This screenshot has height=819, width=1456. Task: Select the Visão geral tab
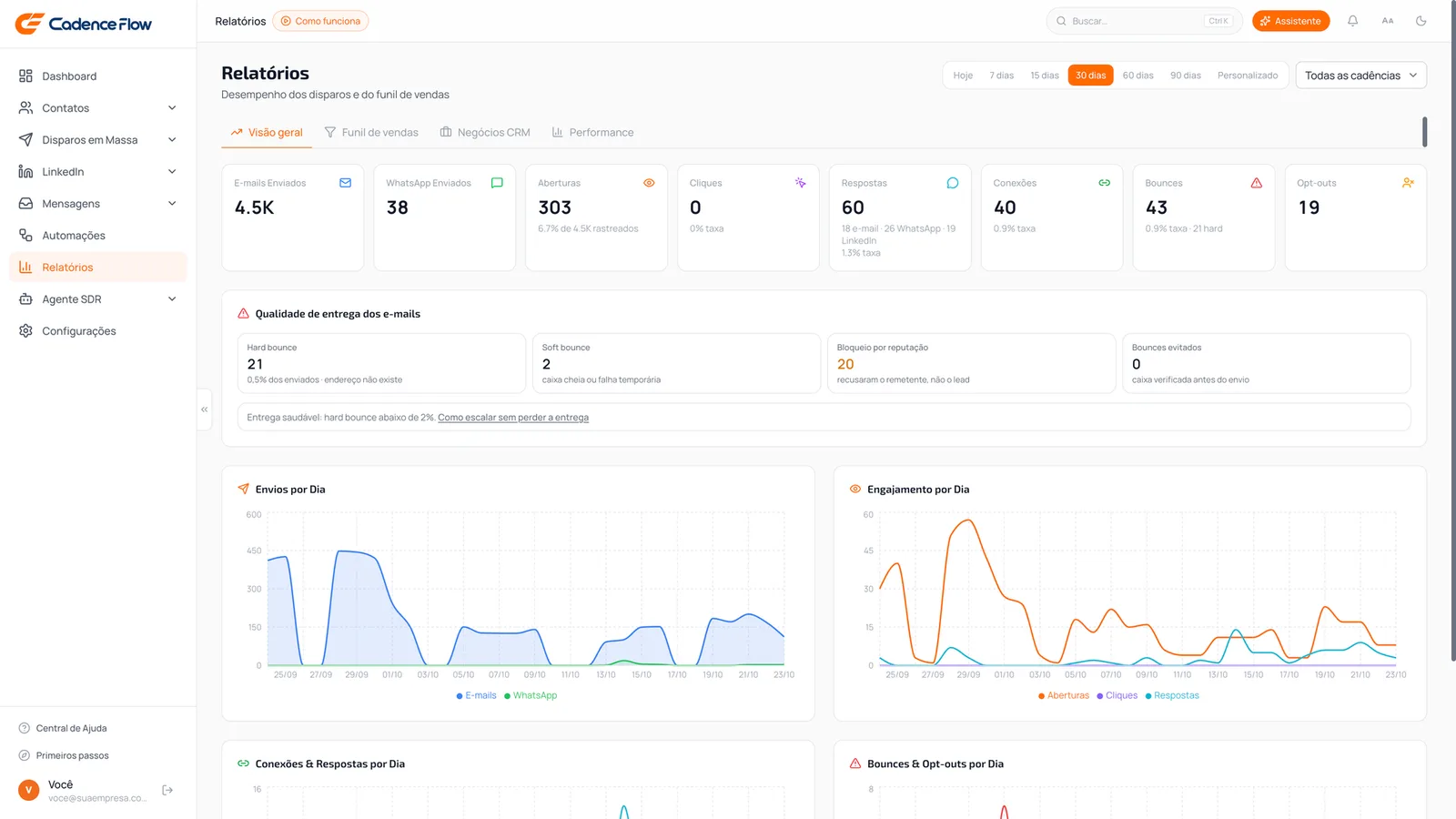tap(267, 133)
